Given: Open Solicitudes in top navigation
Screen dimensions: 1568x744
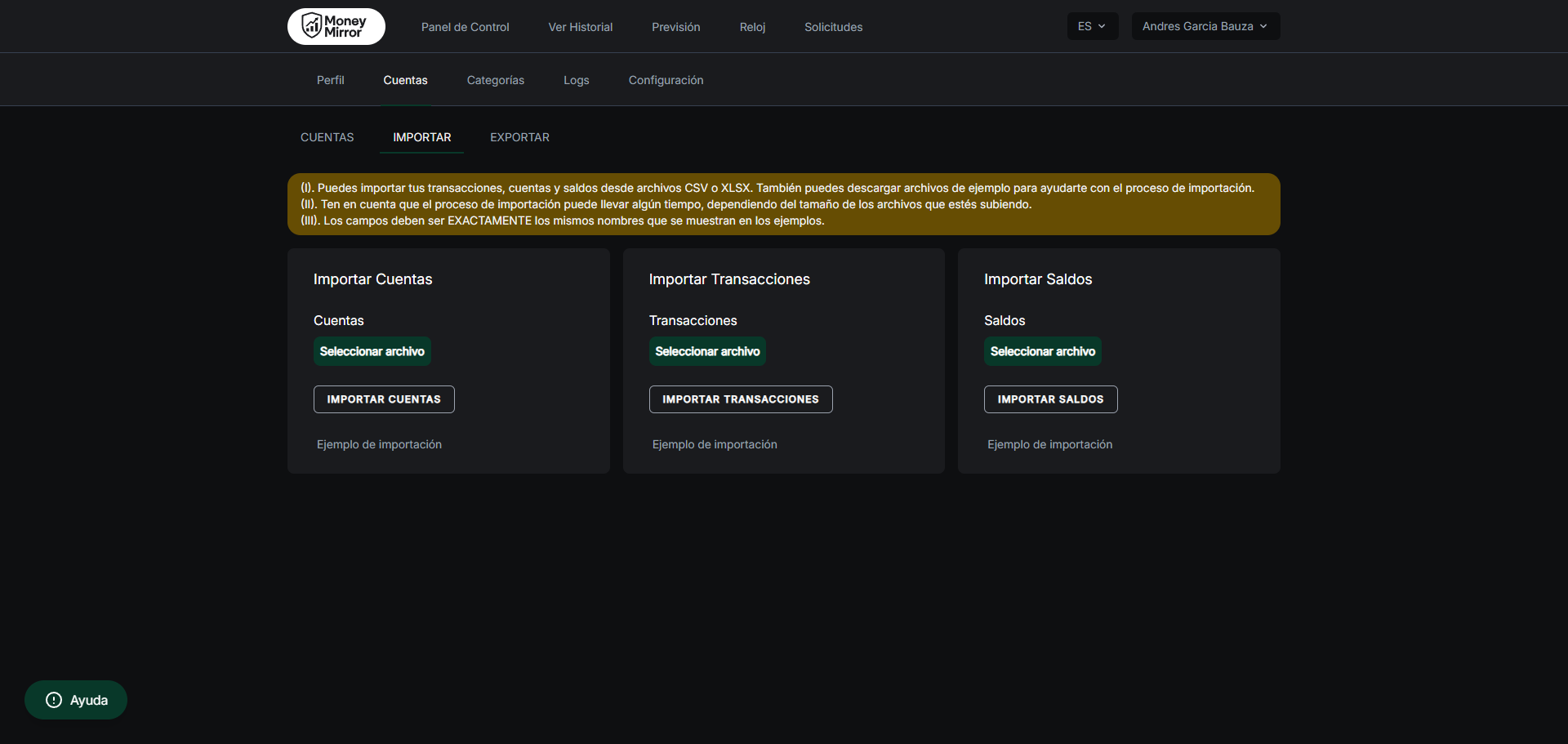Looking at the screenshot, I should pyautogui.click(x=833, y=27).
